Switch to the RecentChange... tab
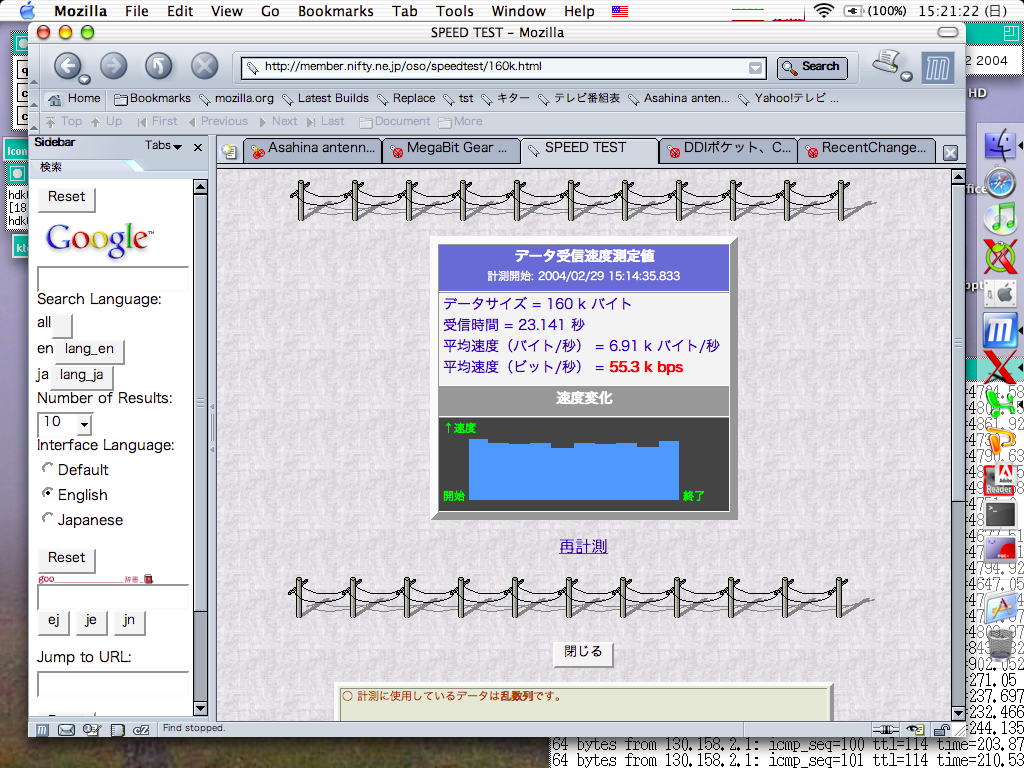Image resolution: width=1024 pixels, height=768 pixels. click(867, 150)
